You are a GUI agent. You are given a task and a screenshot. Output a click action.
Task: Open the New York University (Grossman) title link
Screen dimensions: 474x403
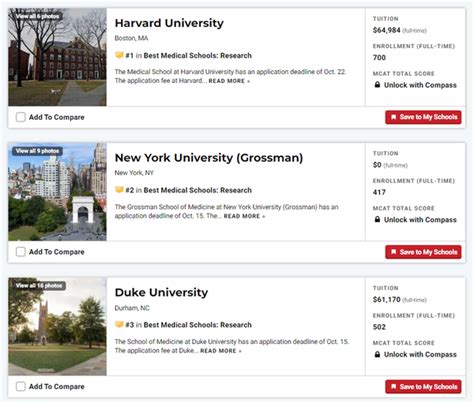pos(209,158)
